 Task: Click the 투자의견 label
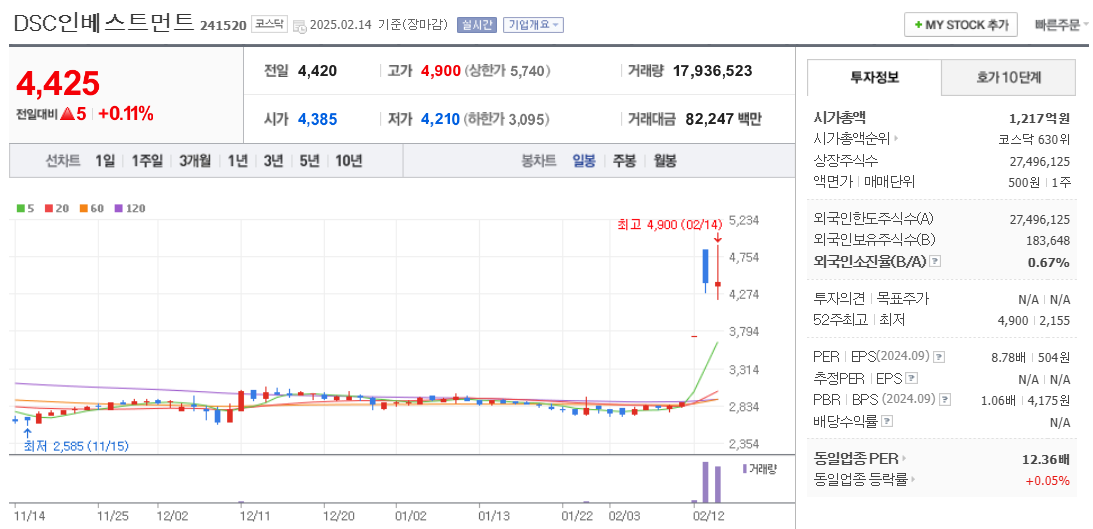pyautogui.click(x=840, y=299)
